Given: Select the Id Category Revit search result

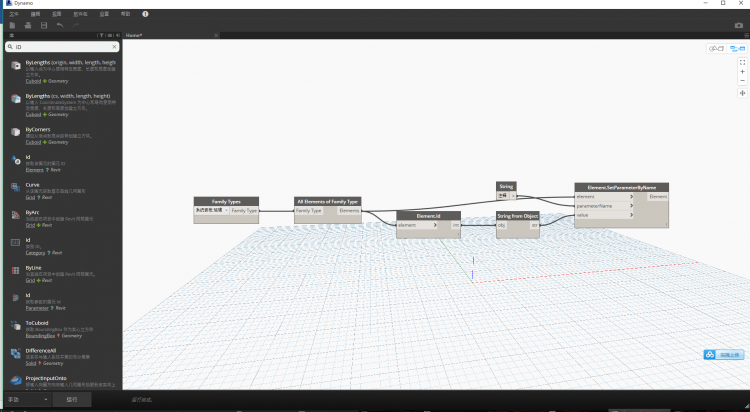Looking at the screenshot, I should (x=63, y=246).
